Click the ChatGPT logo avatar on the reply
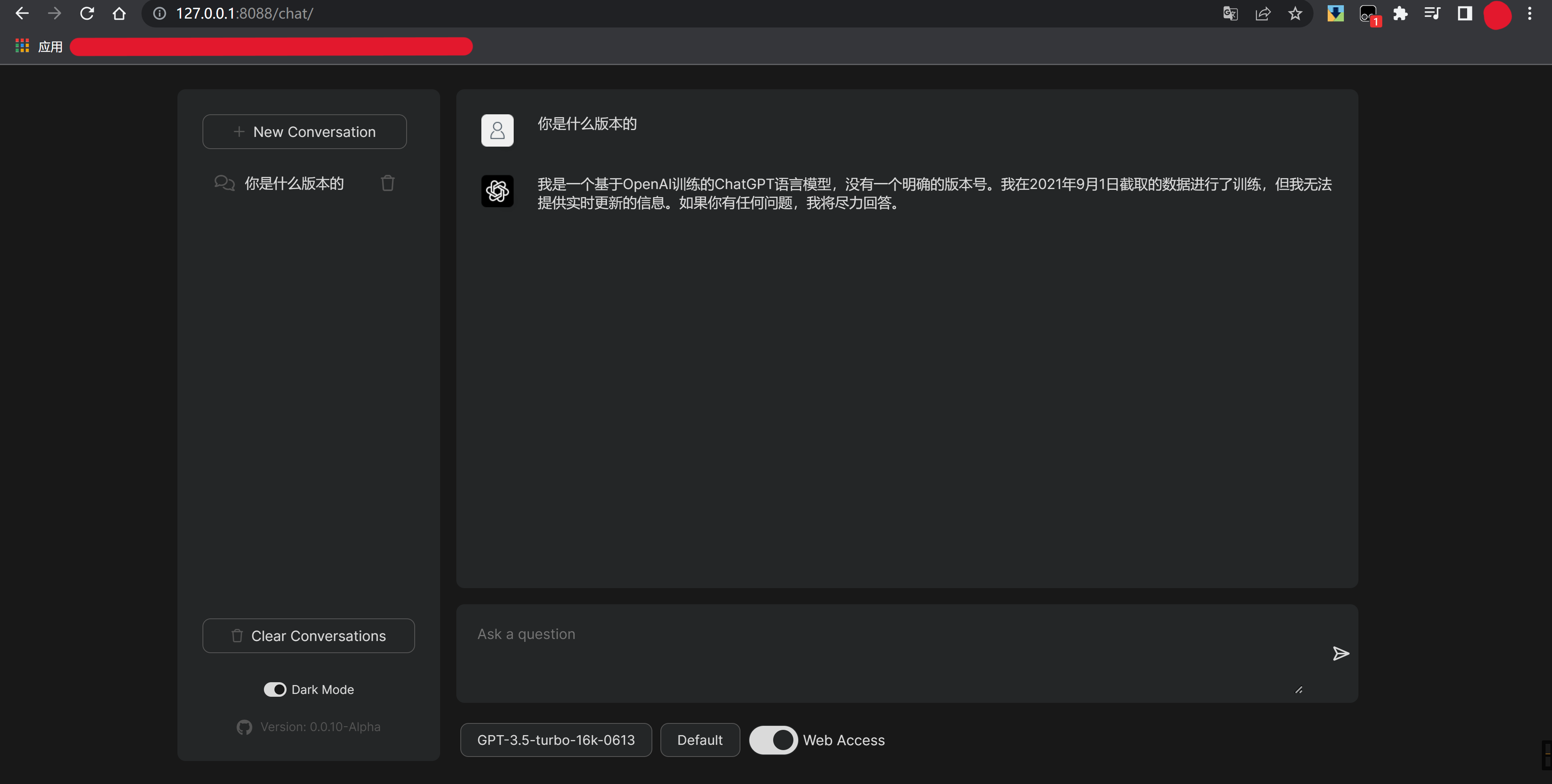The image size is (1552, 784). (x=497, y=191)
